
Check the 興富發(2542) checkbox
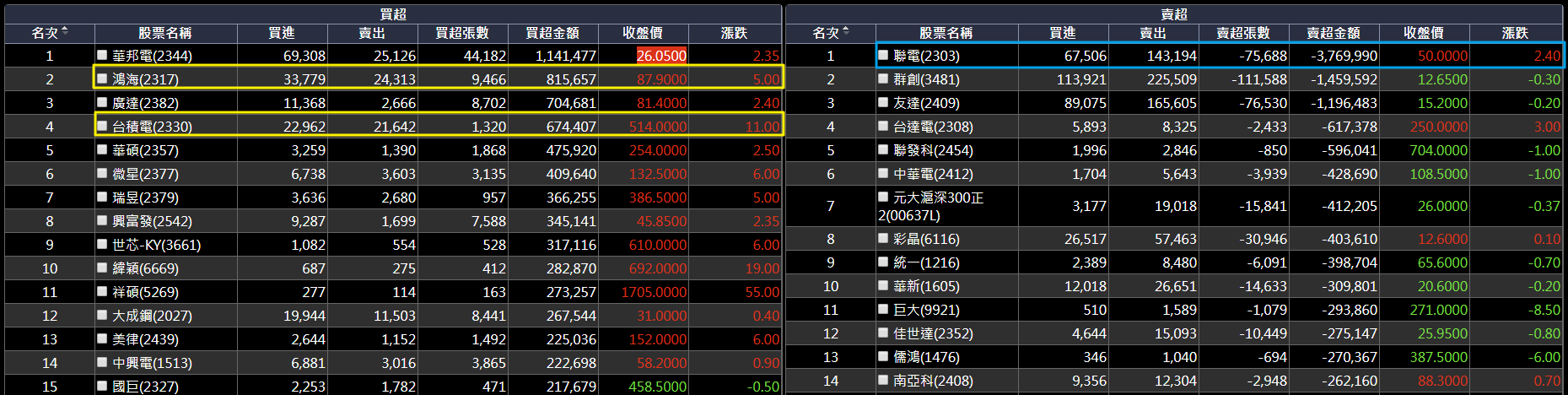tap(102, 219)
